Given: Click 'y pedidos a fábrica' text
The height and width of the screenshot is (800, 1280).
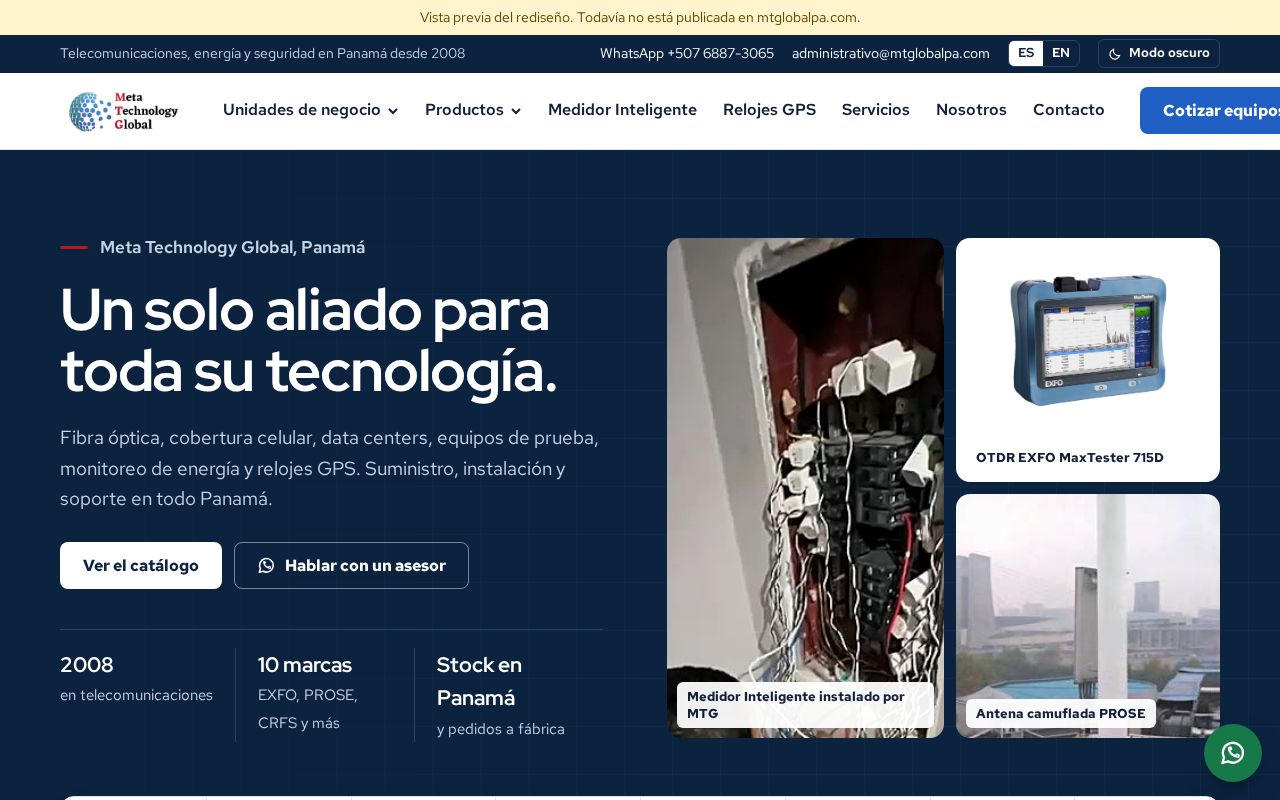Looking at the screenshot, I should point(501,729).
